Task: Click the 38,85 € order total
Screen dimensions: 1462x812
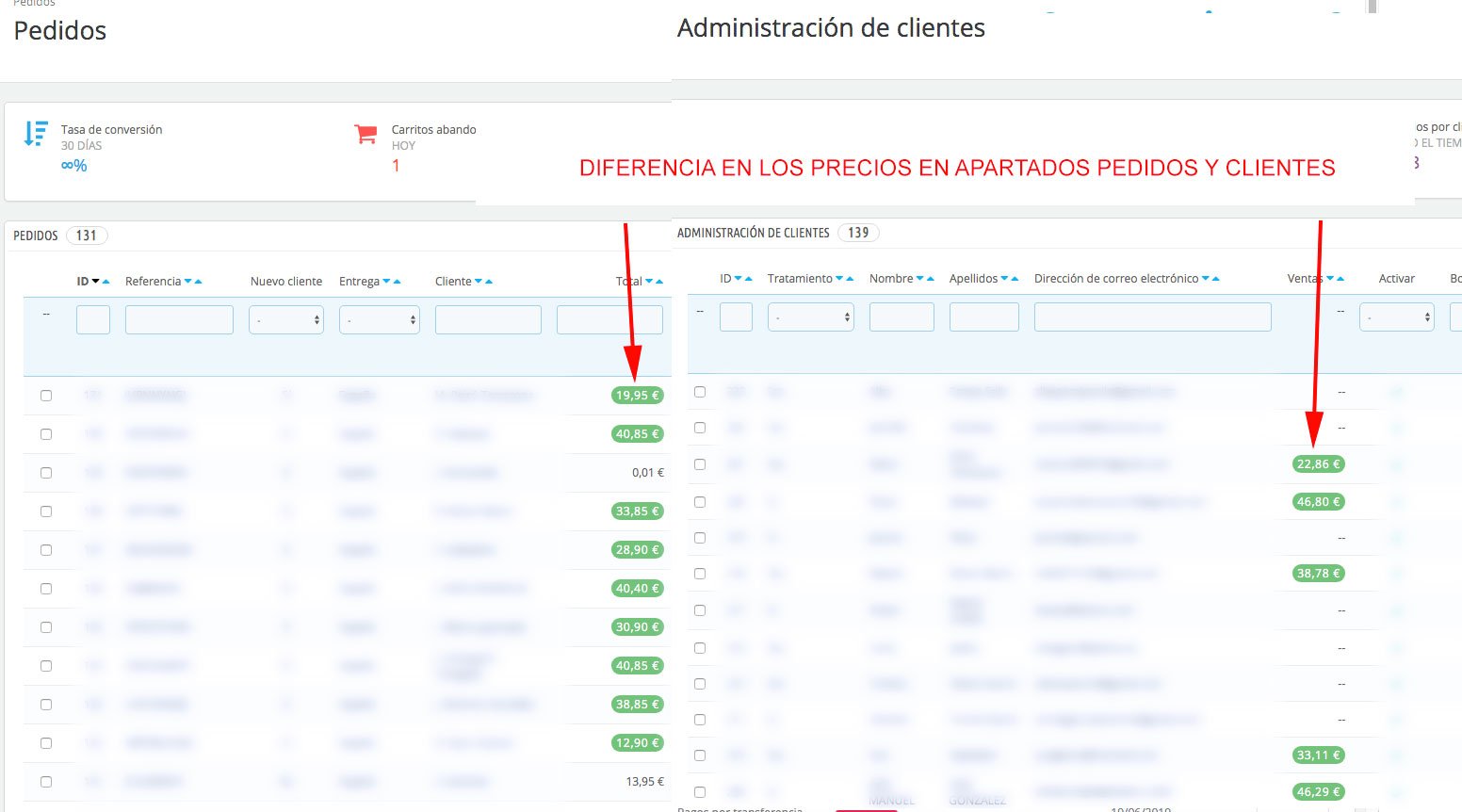Action: click(x=638, y=705)
